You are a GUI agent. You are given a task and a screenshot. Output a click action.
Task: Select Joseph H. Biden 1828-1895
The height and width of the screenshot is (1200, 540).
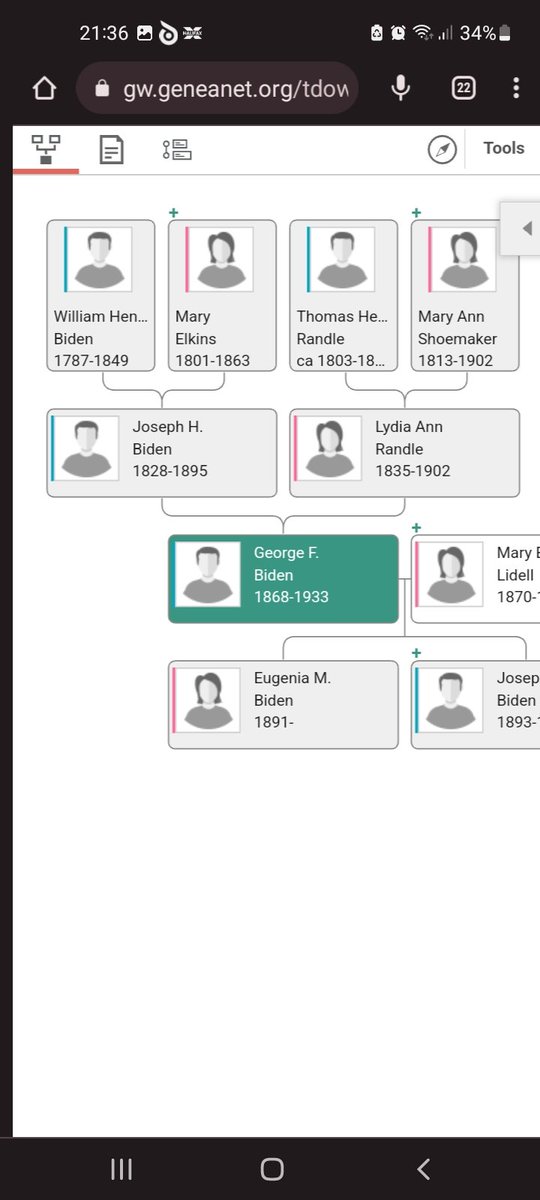[x=162, y=453]
